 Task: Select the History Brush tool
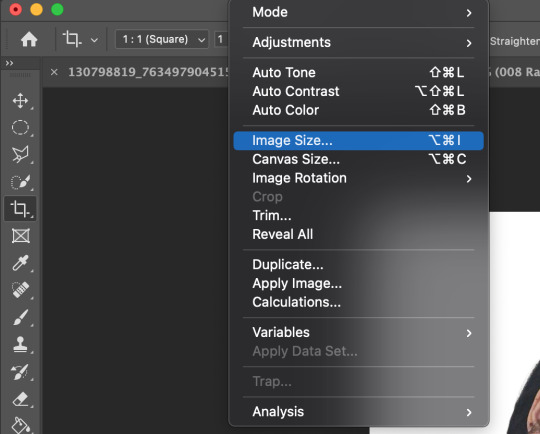coord(20,372)
